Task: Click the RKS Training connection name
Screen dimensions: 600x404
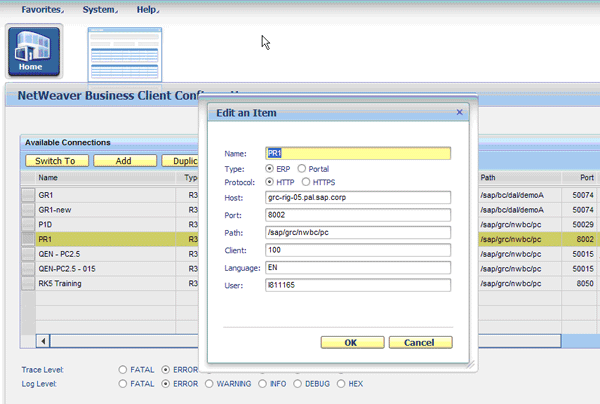Action: click(60, 283)
